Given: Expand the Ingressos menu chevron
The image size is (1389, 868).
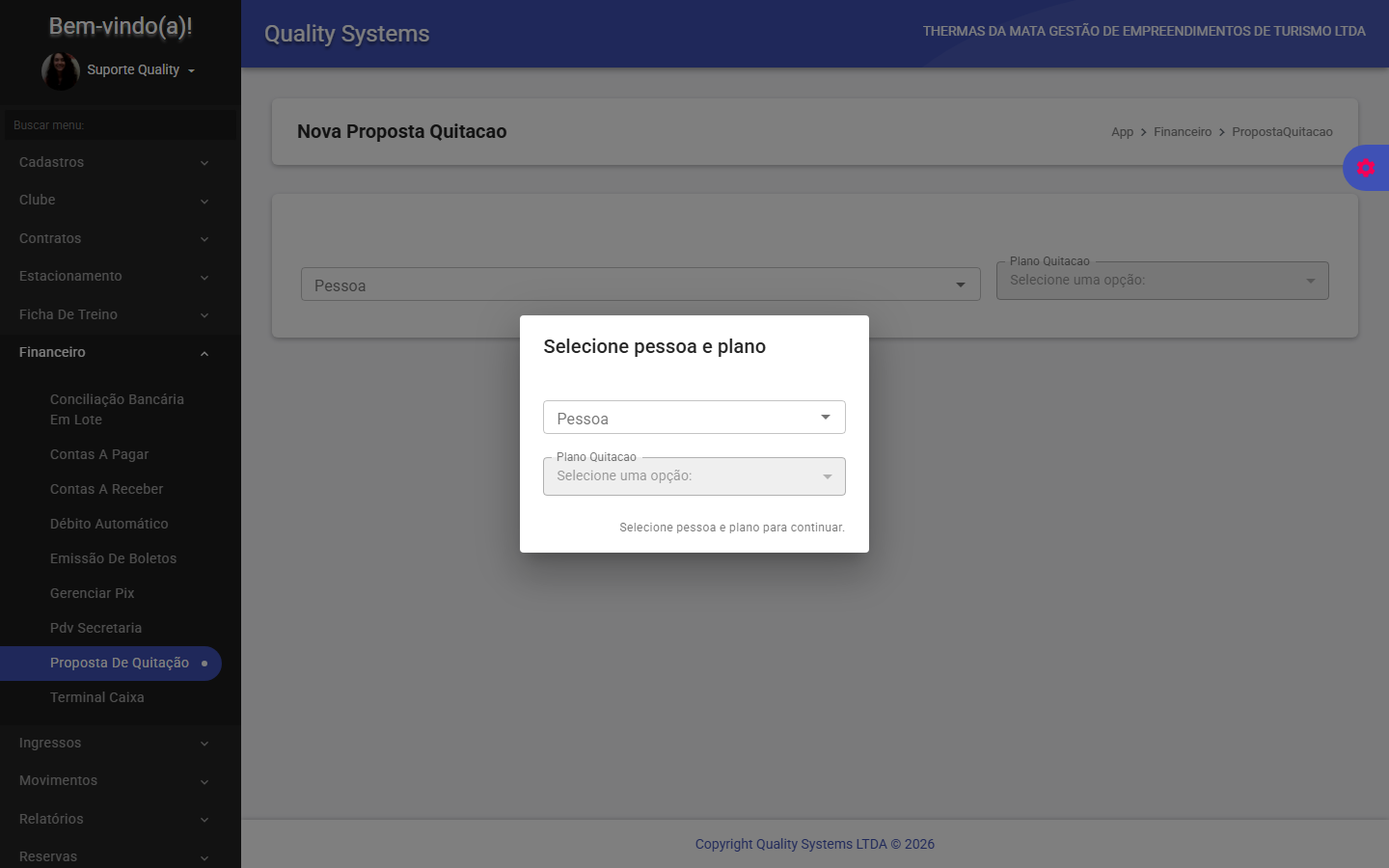Looking at the screenshot, I should pos(204,744).
